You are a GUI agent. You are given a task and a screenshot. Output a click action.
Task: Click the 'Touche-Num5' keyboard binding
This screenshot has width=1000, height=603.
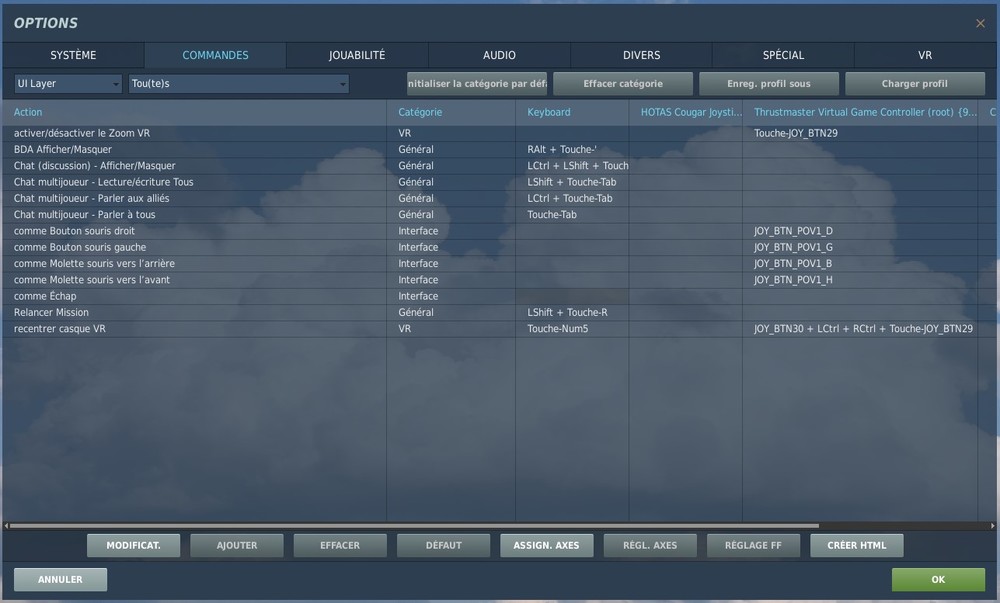[x=572, y=329]
